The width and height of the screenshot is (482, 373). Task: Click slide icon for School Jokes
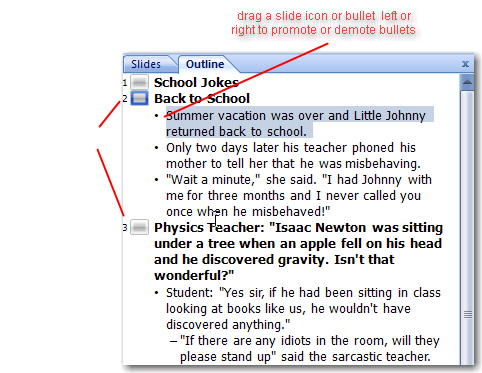point(139,82)
